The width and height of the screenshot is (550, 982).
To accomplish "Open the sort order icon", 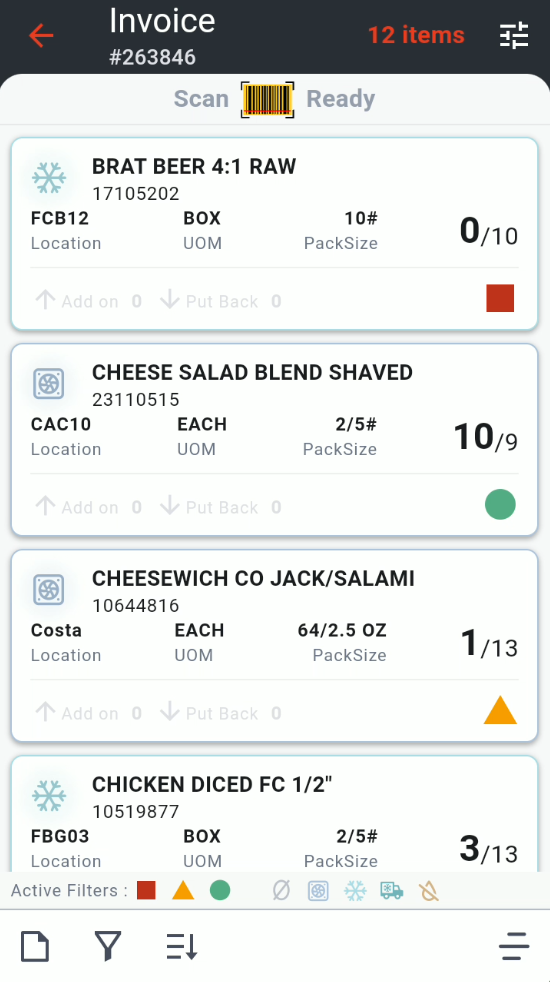I will point(182,946).
